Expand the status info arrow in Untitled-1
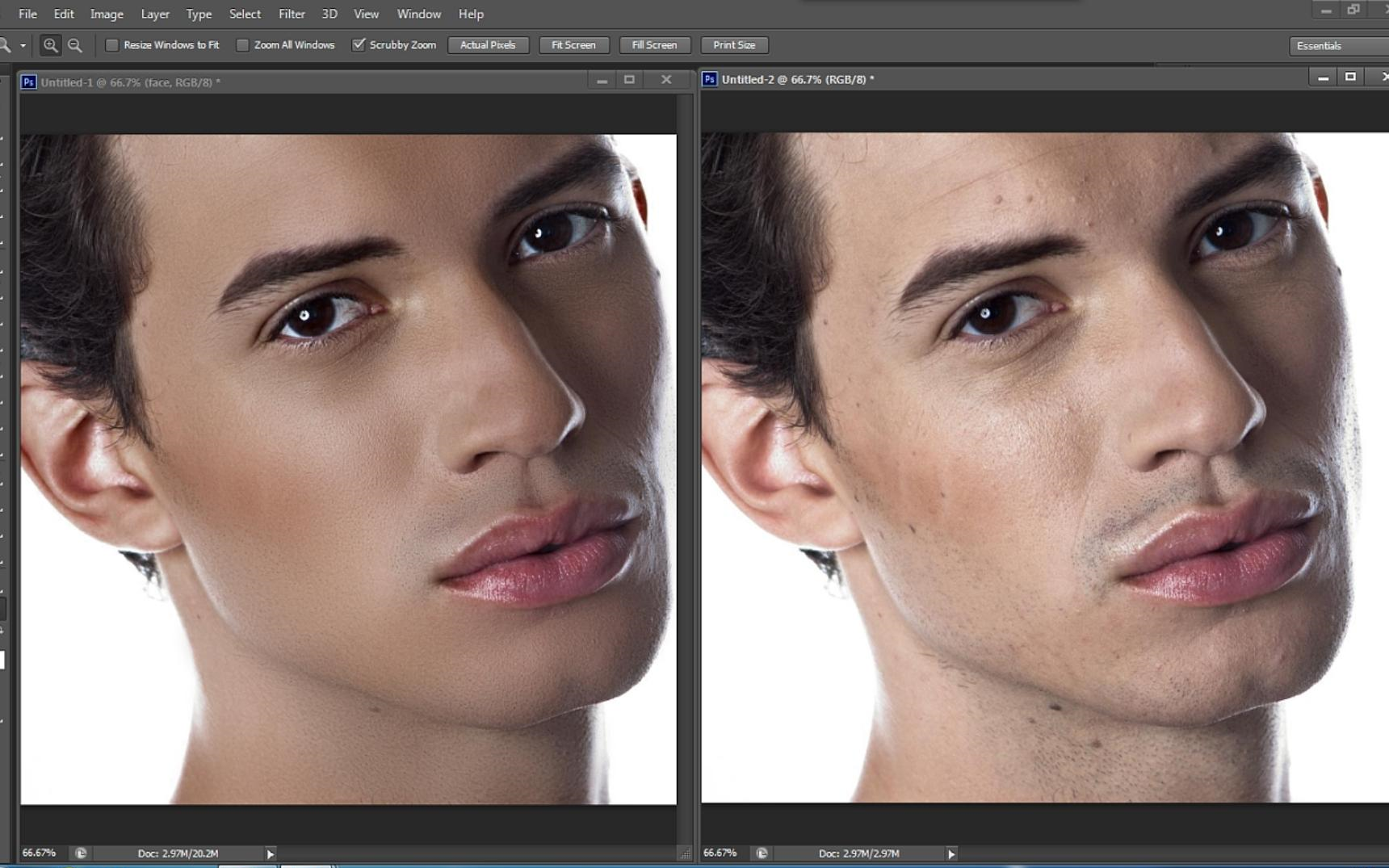 (271, 853)
